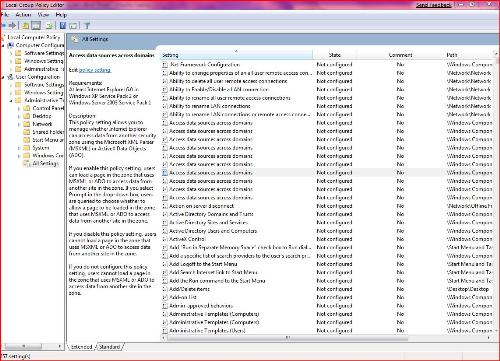Click the Network folder icon in tree

[27, 124]
